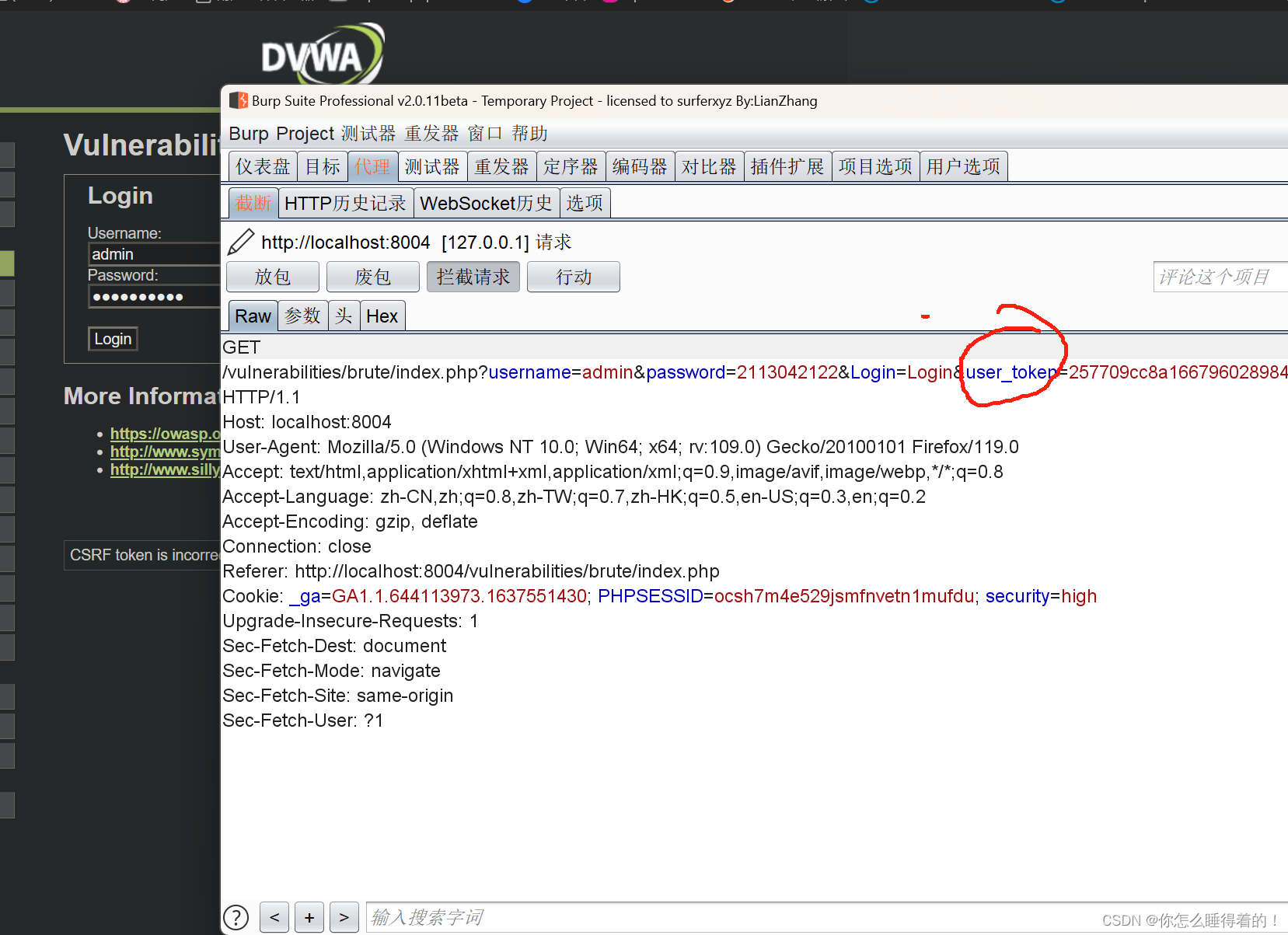The width and height of the screenshot is (1288, 935).
Task: Switch to the 头 headers view tab
Action: [344, 316]
